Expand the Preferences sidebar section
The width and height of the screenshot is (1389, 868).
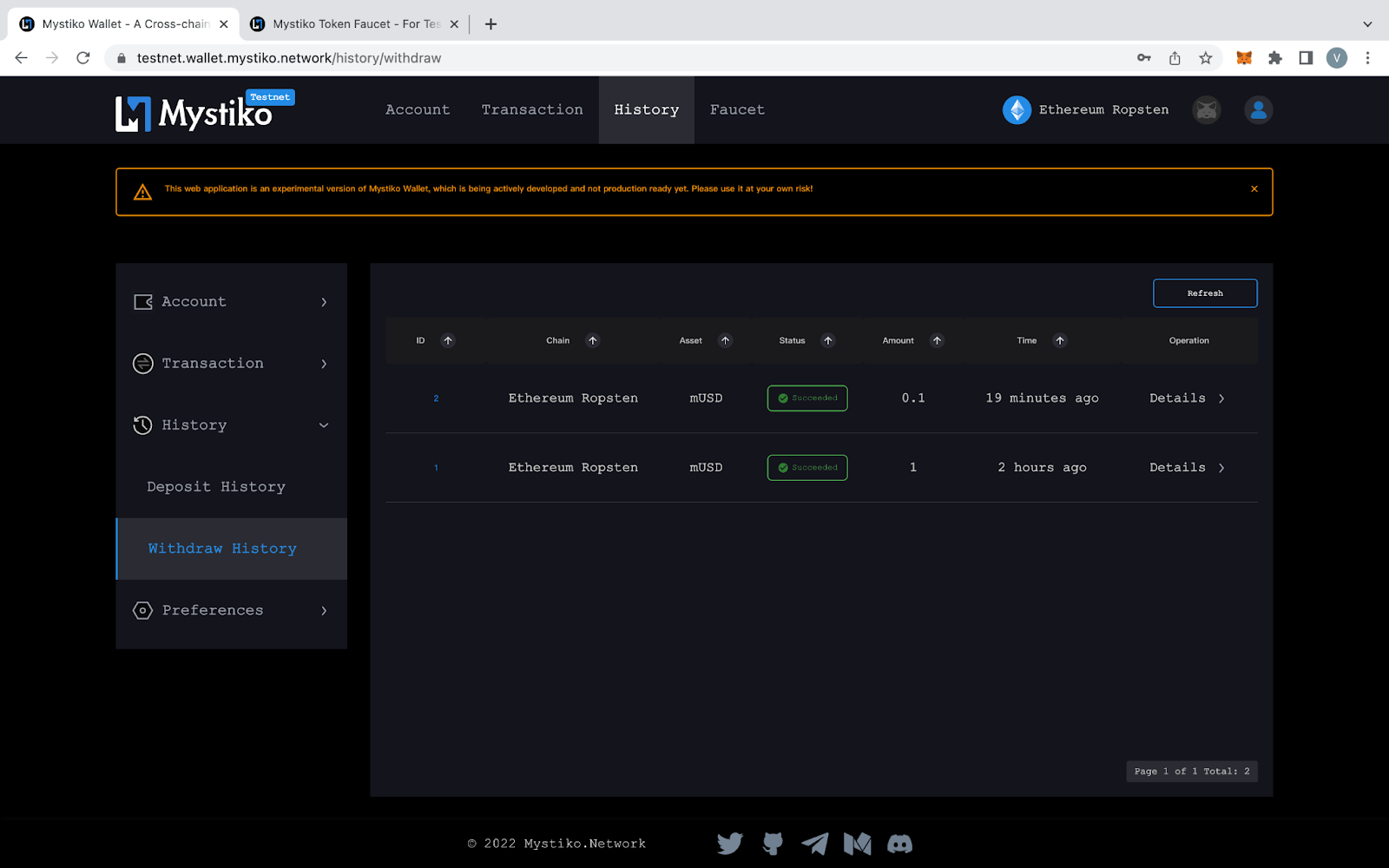[231, 610]
